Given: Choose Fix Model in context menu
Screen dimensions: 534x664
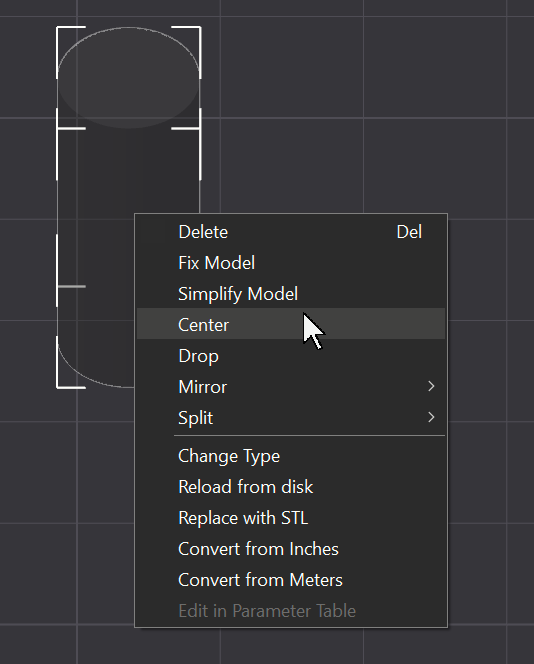Looking at the screenshot, I should click(x=291, y=263).
